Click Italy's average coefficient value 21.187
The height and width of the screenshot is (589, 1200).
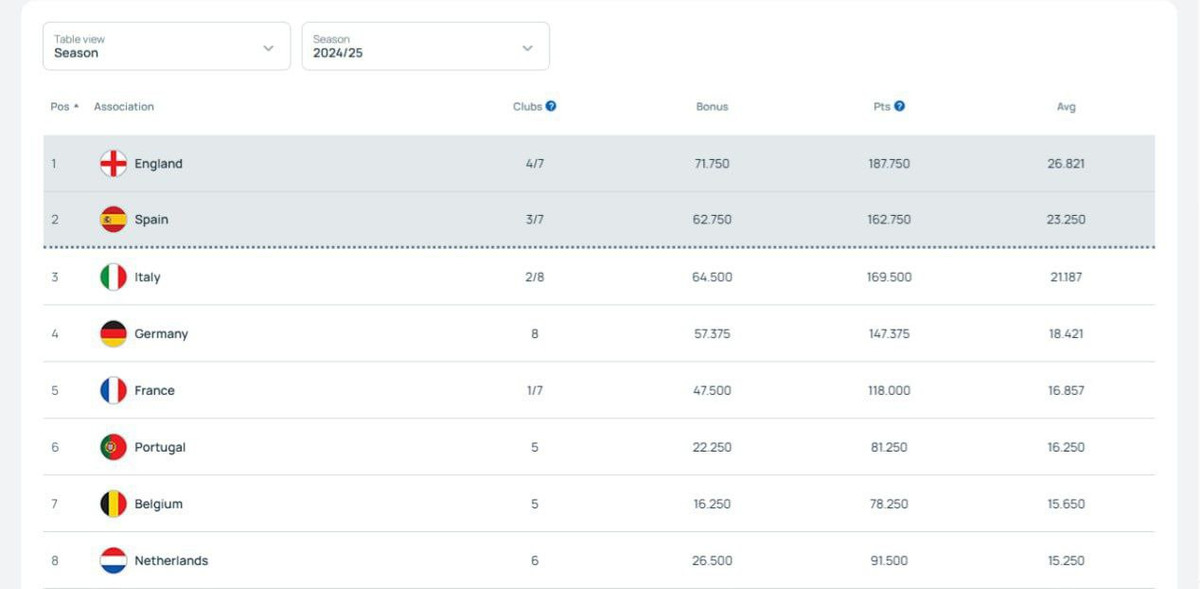[1066, 277]
